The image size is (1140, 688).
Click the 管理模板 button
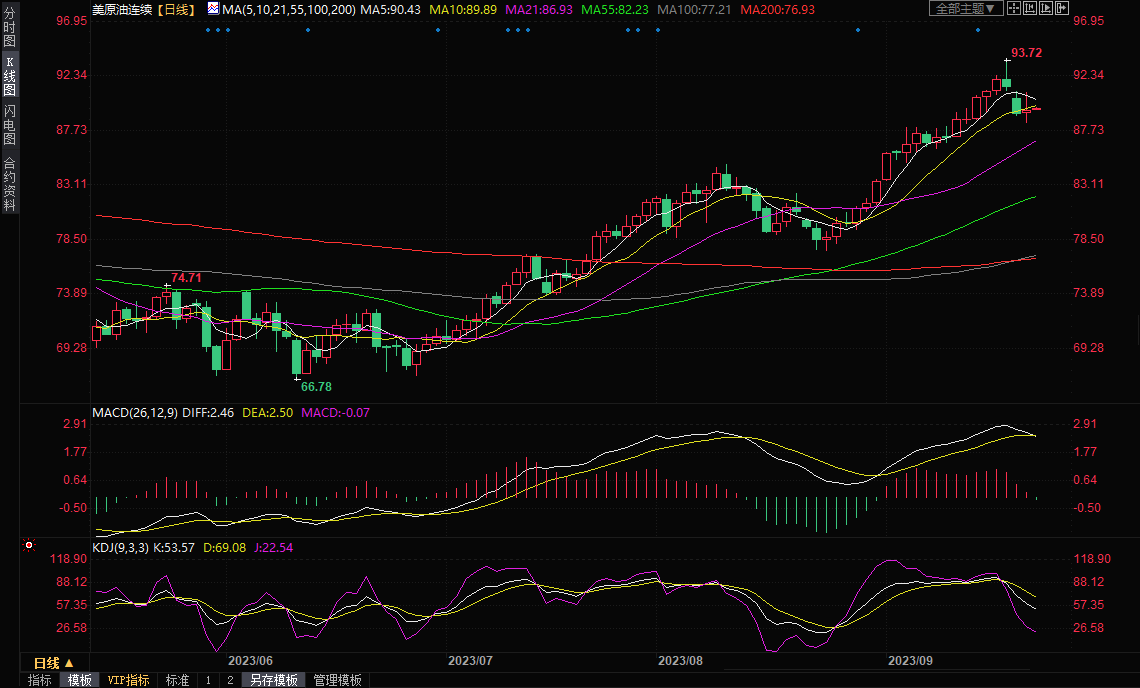pyautogui.click(x=338, y=680)
